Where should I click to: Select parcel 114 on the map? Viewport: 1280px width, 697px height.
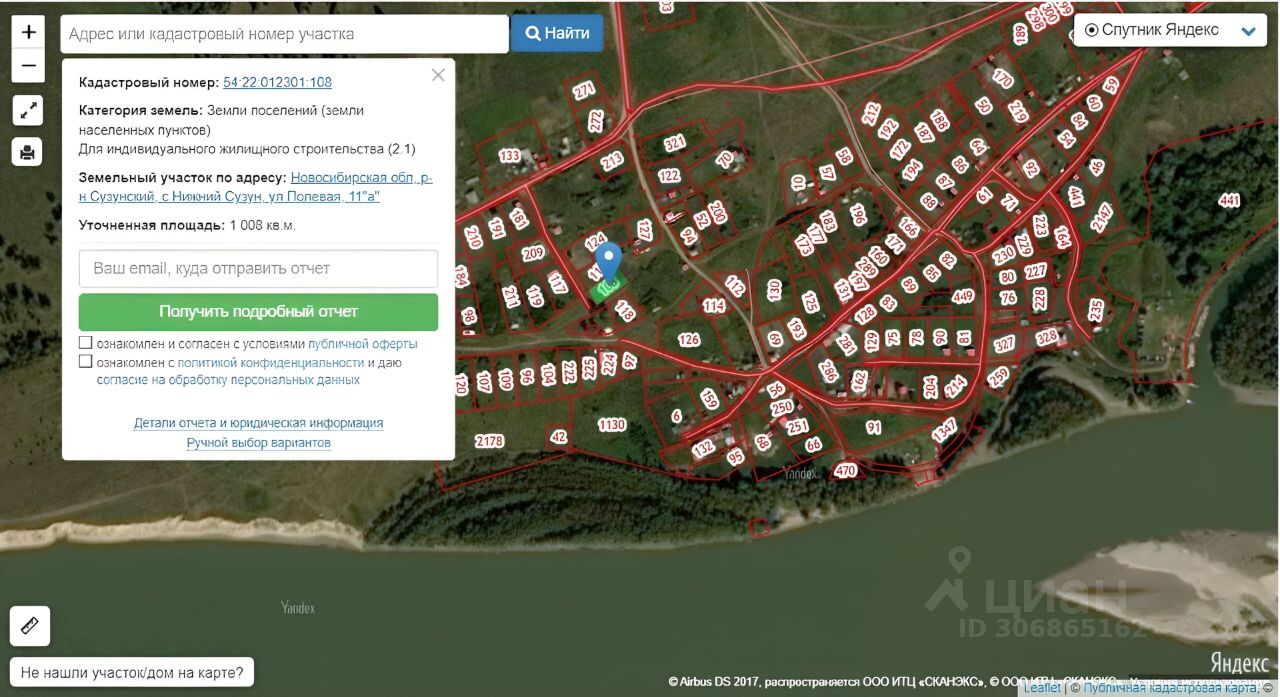point(714,306)
